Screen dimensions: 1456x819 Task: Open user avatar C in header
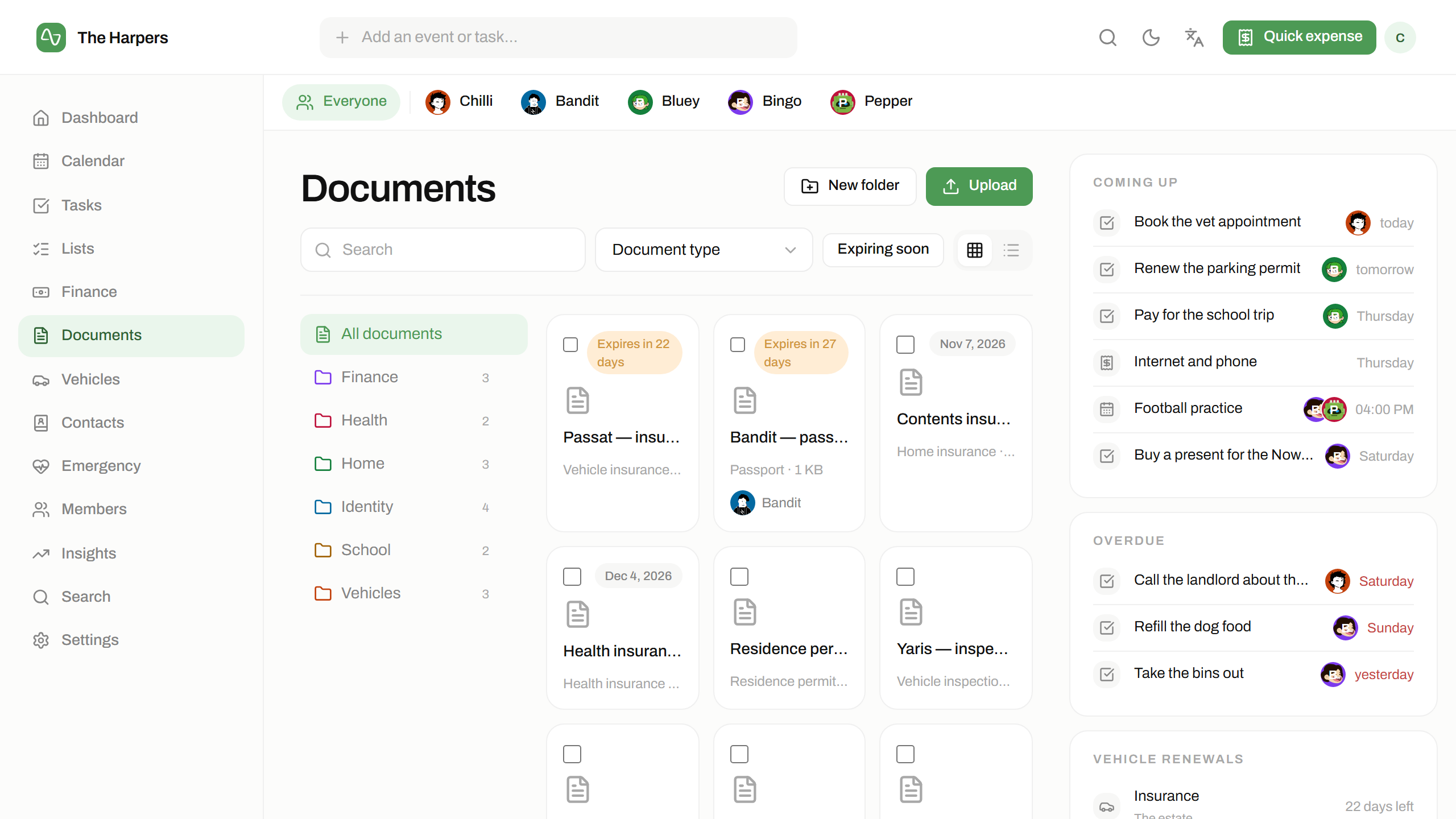tap(1400, 38)
